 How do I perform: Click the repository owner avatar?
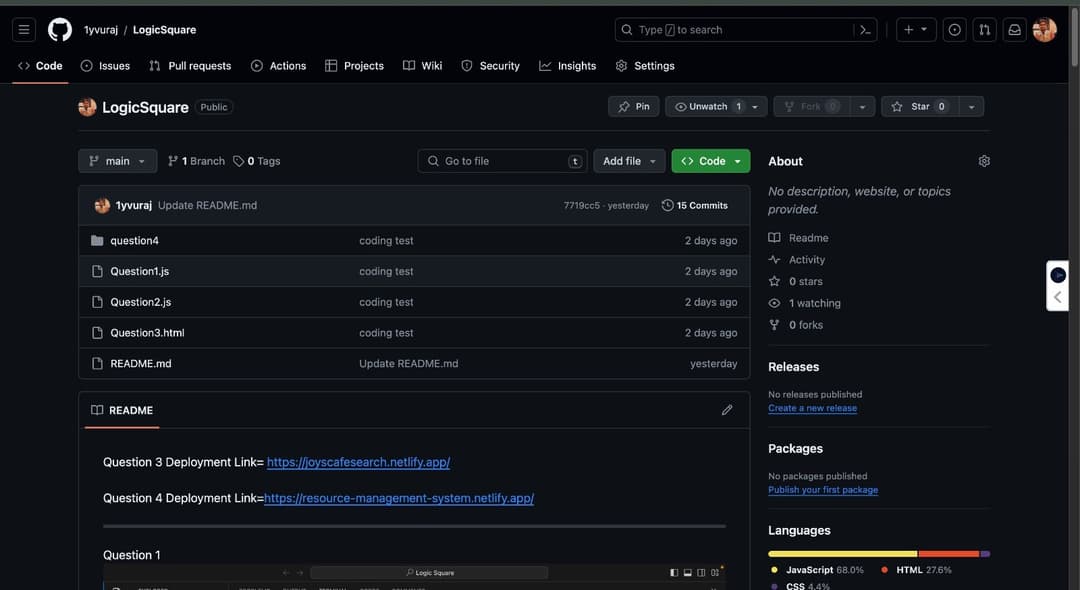pos(87,107)
